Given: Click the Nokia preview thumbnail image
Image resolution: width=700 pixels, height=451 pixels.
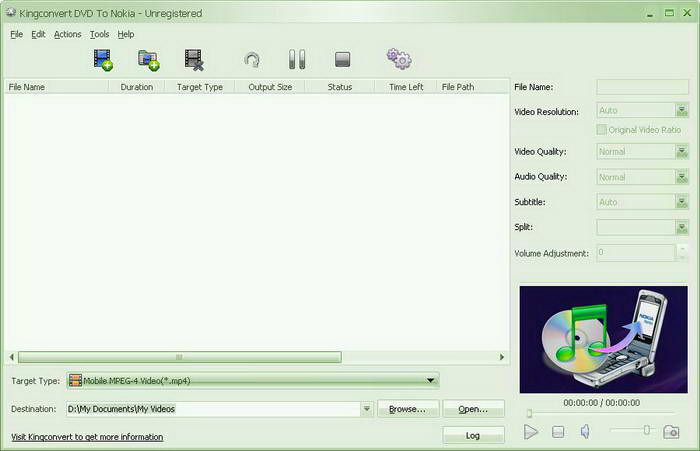Looking at the screenshot, I should (604, 339).
